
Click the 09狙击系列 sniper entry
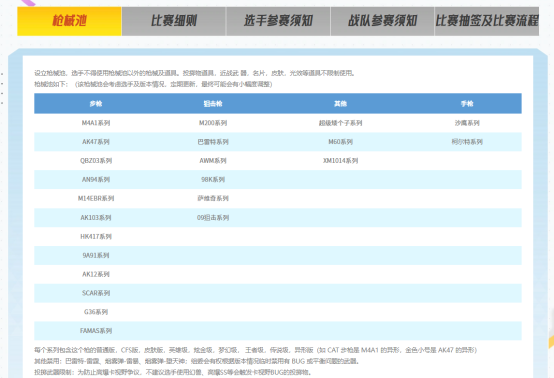pyautogui.click(x=213, y=218)
